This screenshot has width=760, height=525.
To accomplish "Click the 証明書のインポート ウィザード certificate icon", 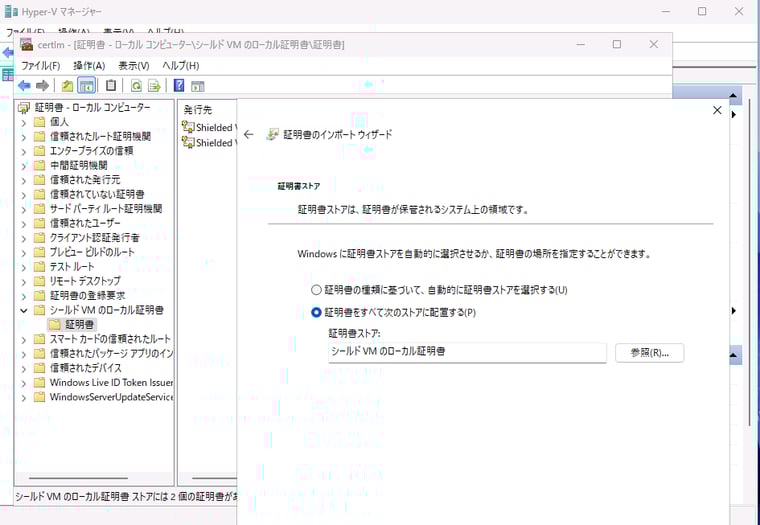I will (273, 134).
